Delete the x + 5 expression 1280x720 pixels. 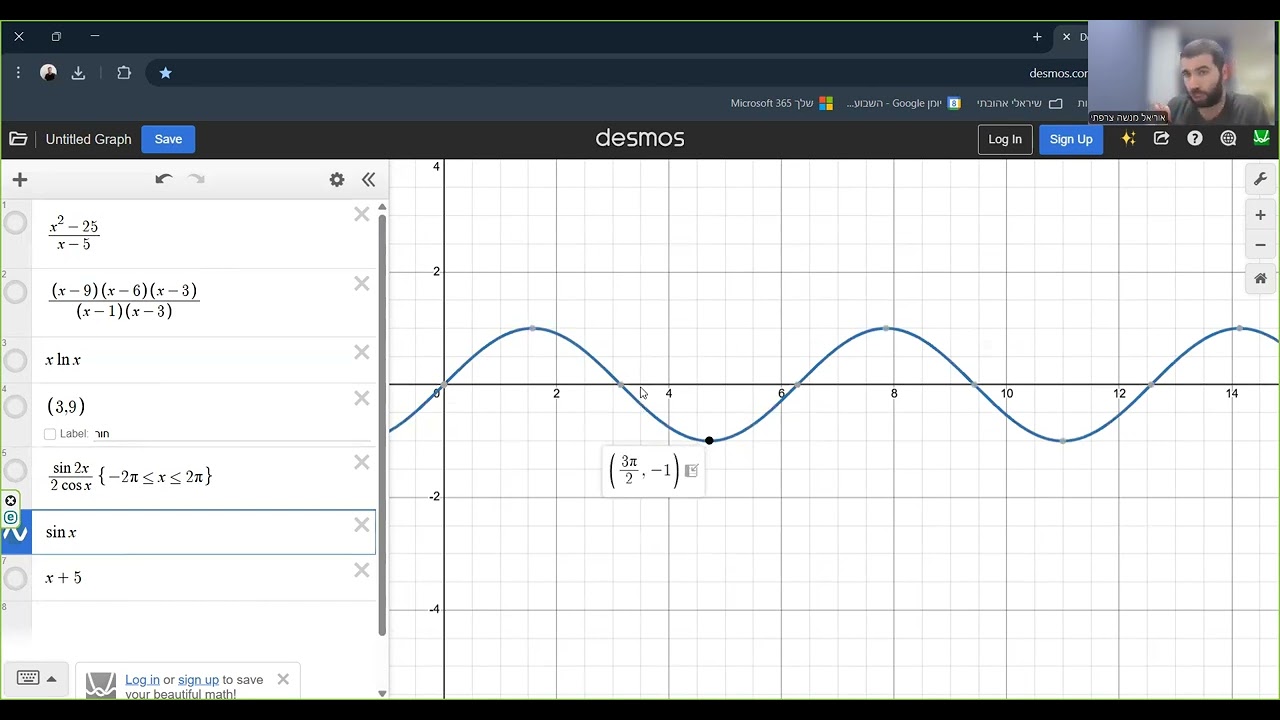(x=362, y=570)
